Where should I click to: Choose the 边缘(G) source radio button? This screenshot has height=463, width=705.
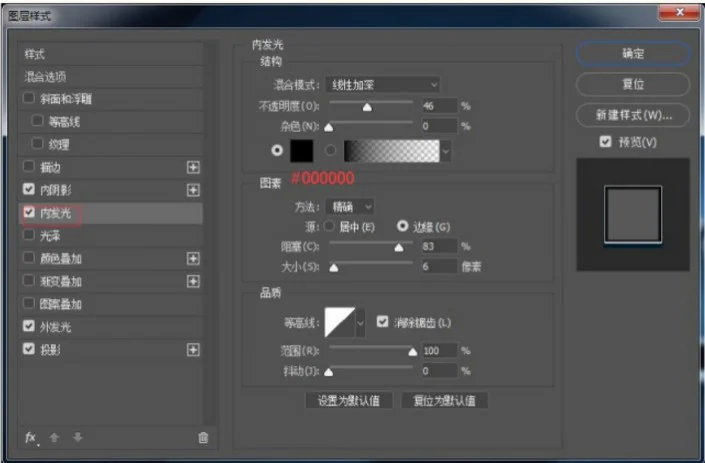tap(402, 226)
